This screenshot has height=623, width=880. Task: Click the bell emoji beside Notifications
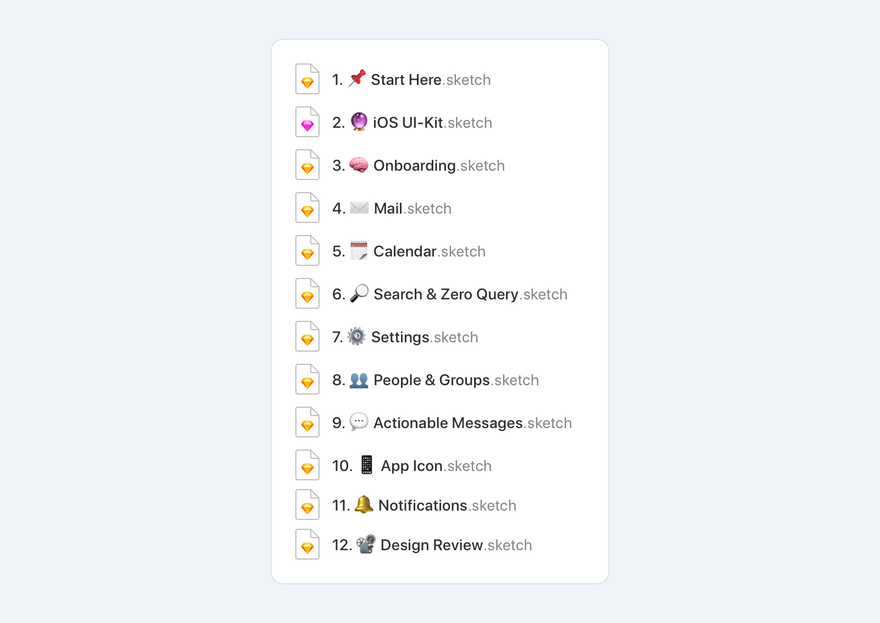click(363, 504)
